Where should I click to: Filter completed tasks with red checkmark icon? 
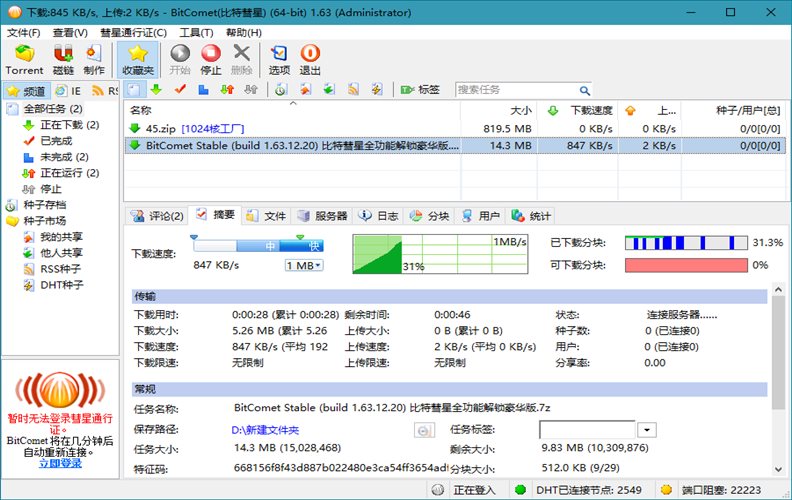coord(180,90)
